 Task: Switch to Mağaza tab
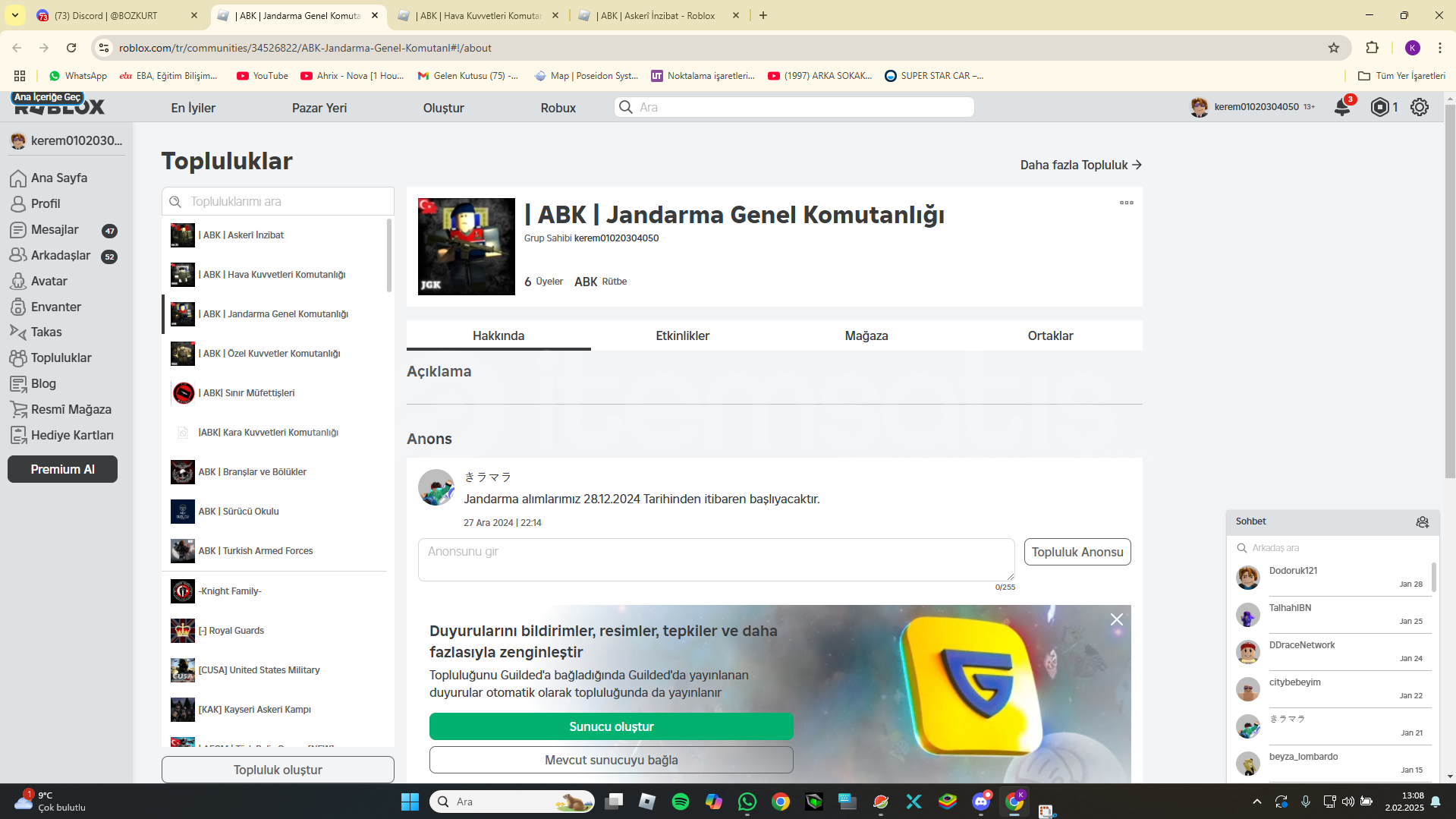click(866, 335)
